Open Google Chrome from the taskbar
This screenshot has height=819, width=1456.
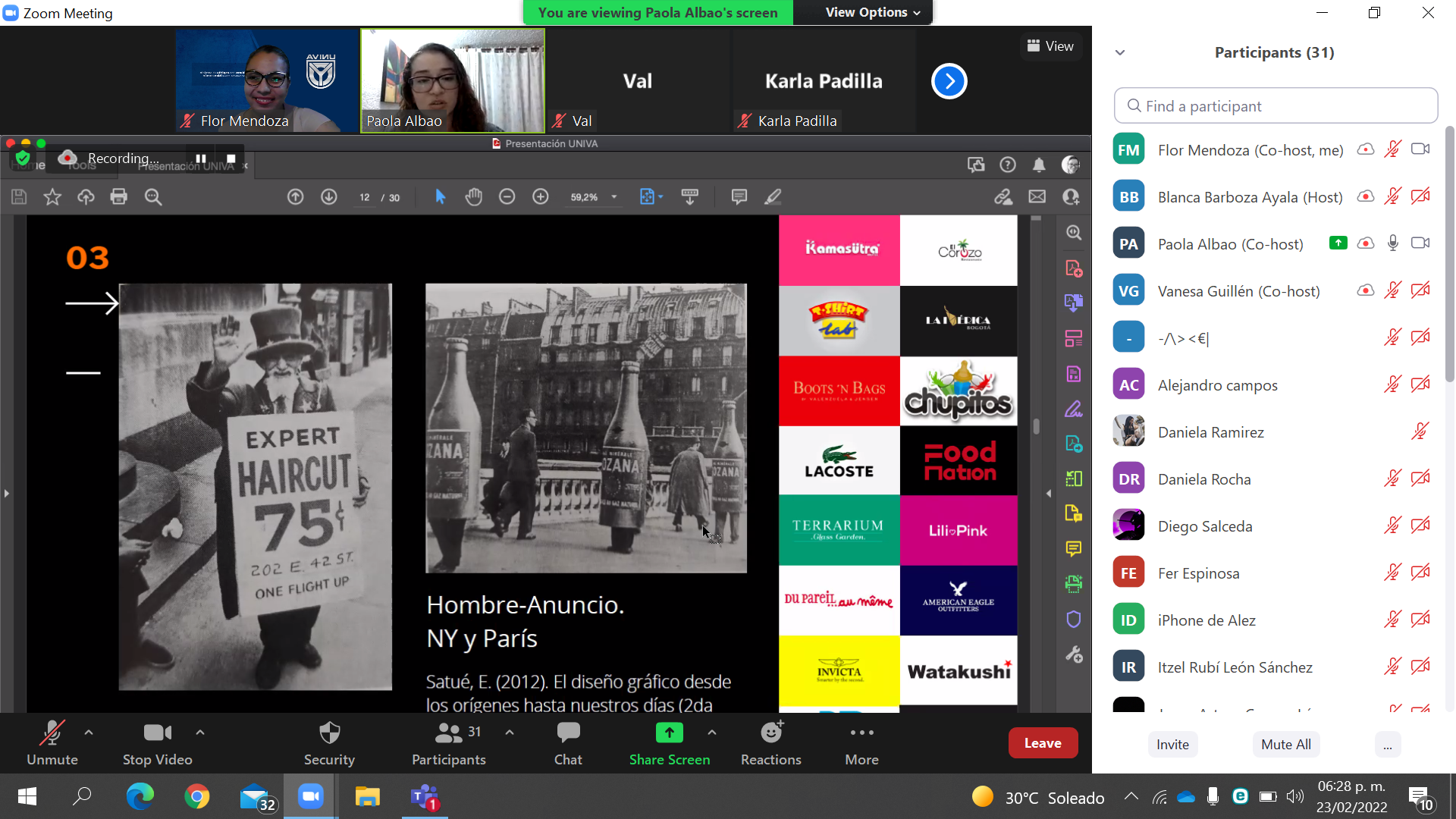tap(197, 796)
